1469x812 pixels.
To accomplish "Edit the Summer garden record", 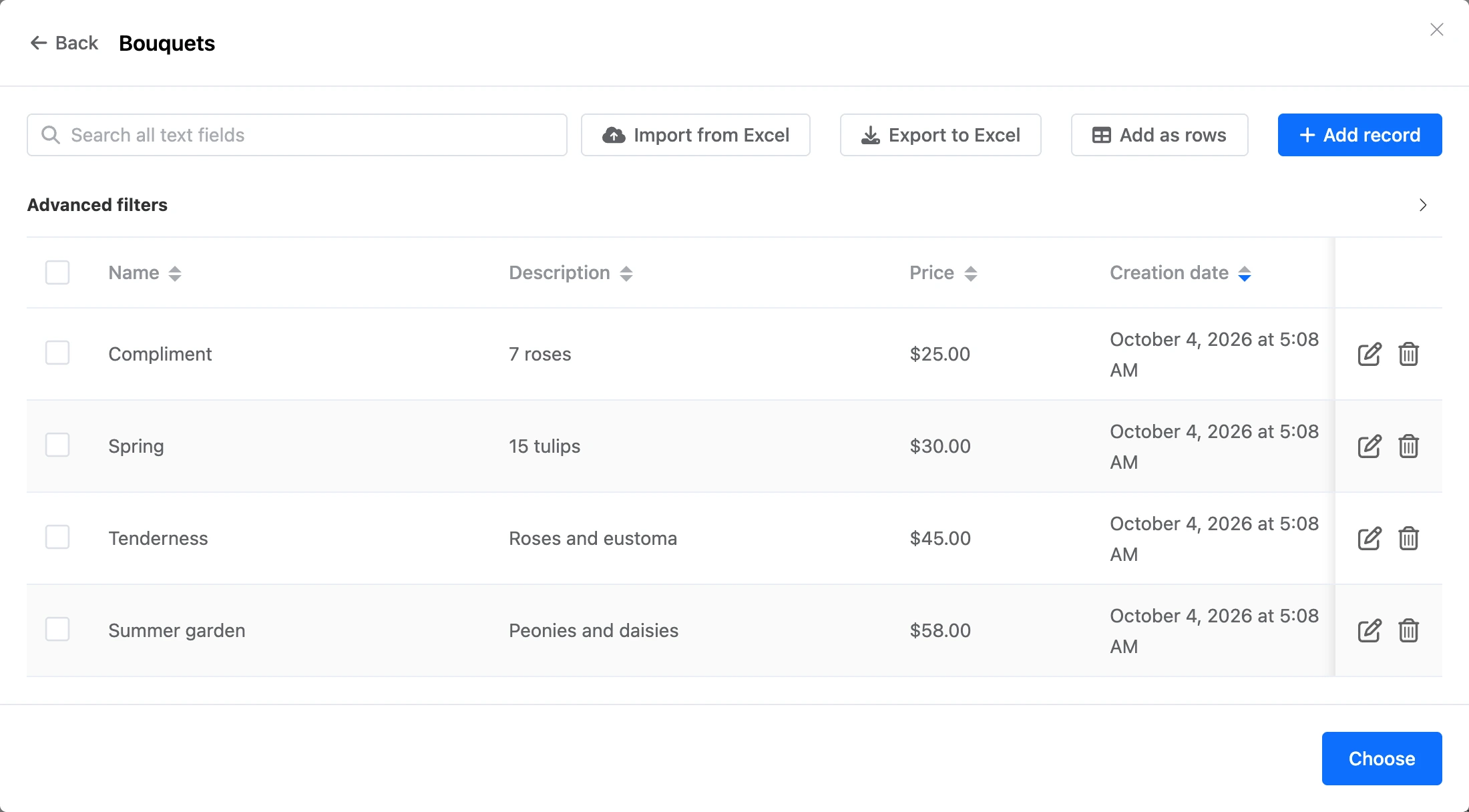I will pos(1369,630).
